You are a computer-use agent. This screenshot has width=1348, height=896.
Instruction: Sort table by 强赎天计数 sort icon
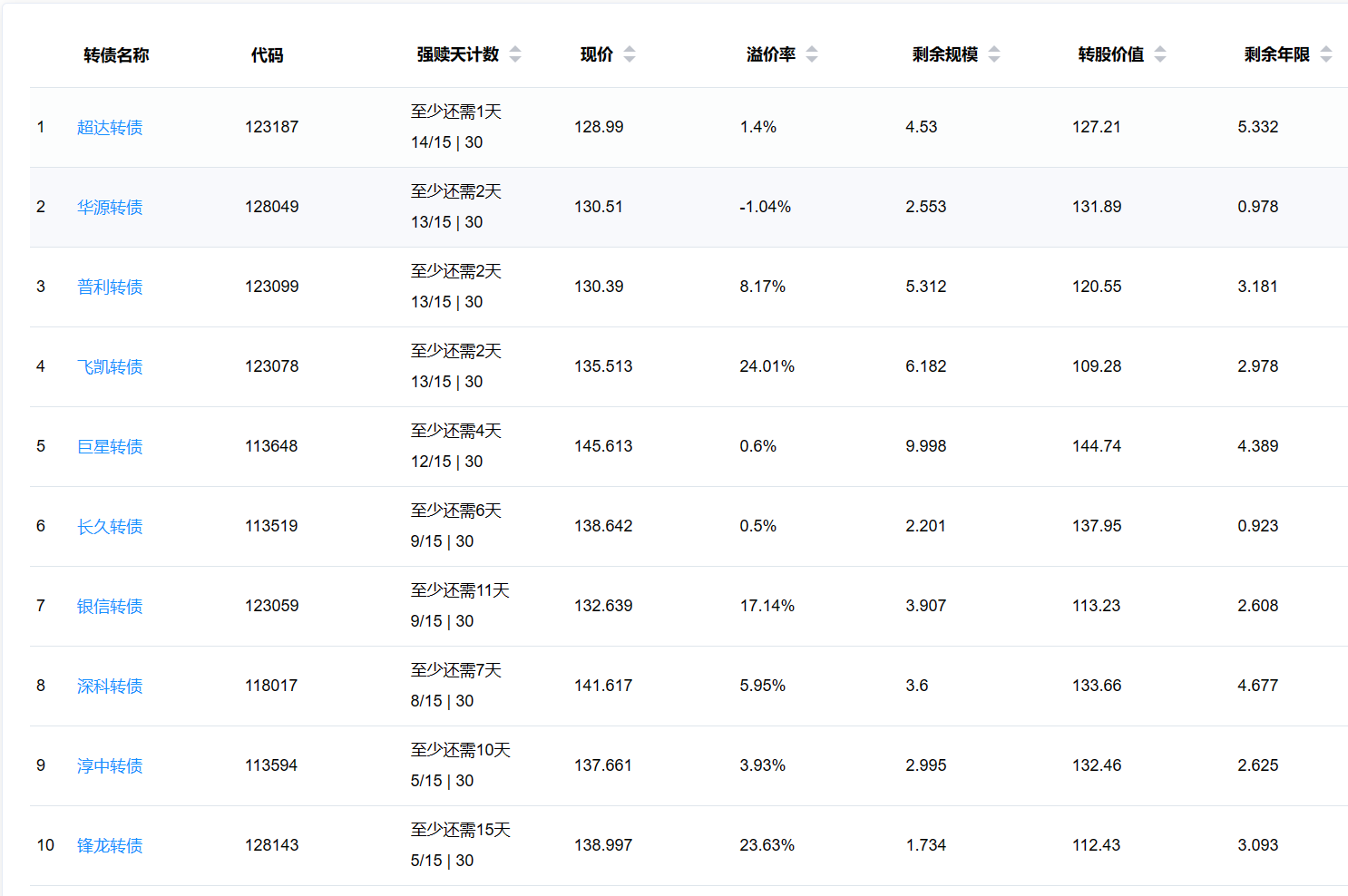coord(515,54)
